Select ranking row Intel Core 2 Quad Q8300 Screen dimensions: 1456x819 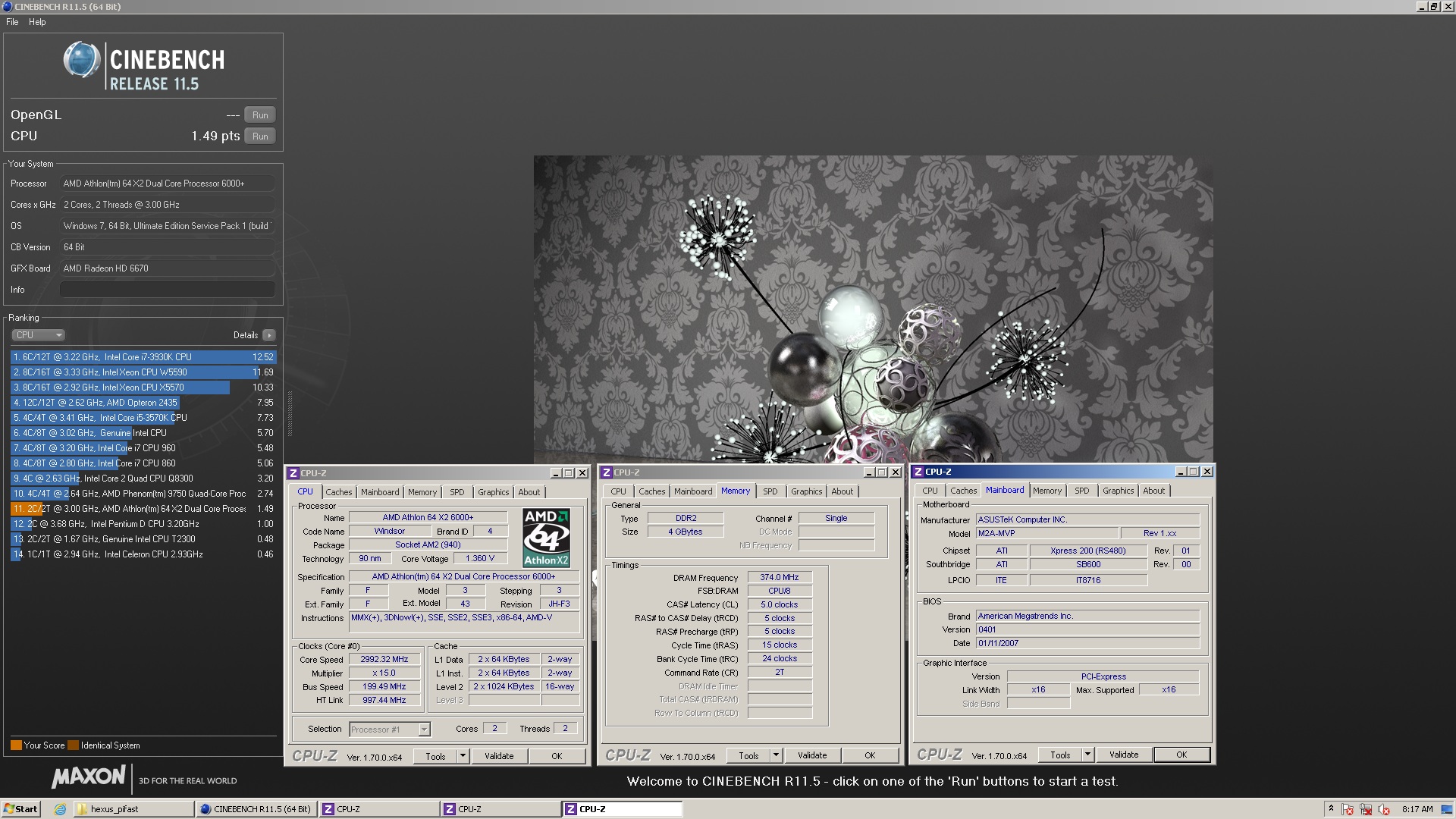pyautogui.click(x=143, y=479)
